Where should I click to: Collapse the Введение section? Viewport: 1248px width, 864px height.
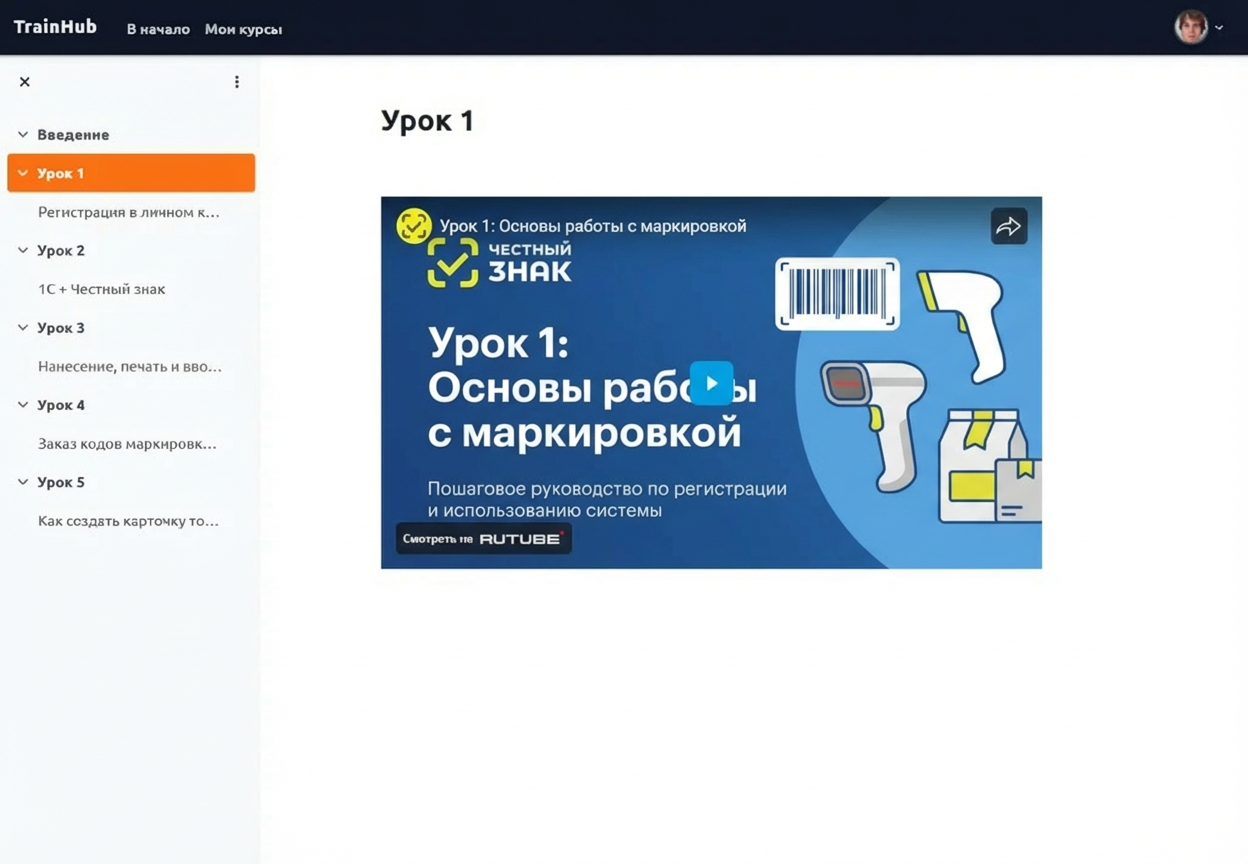[21, 134]
